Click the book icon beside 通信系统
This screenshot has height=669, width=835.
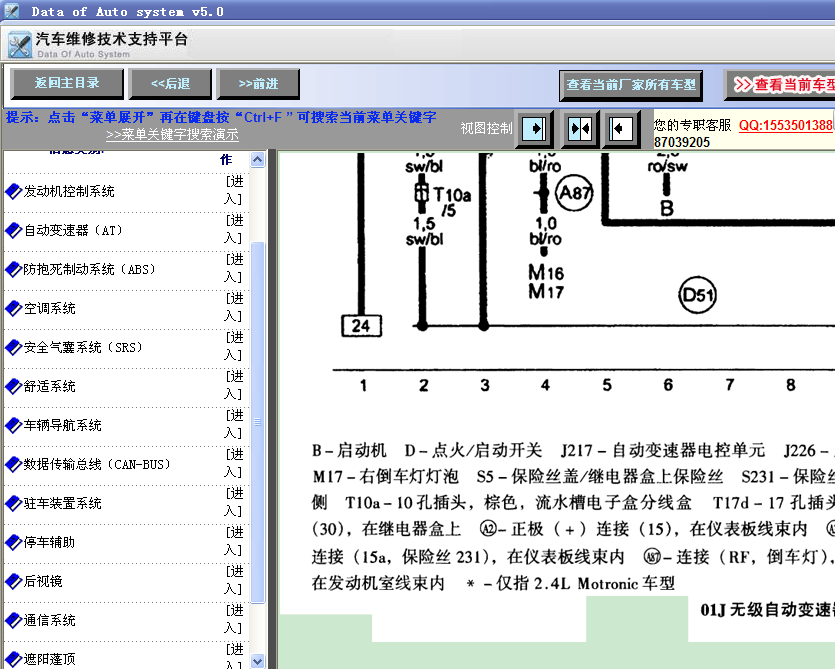13,620
